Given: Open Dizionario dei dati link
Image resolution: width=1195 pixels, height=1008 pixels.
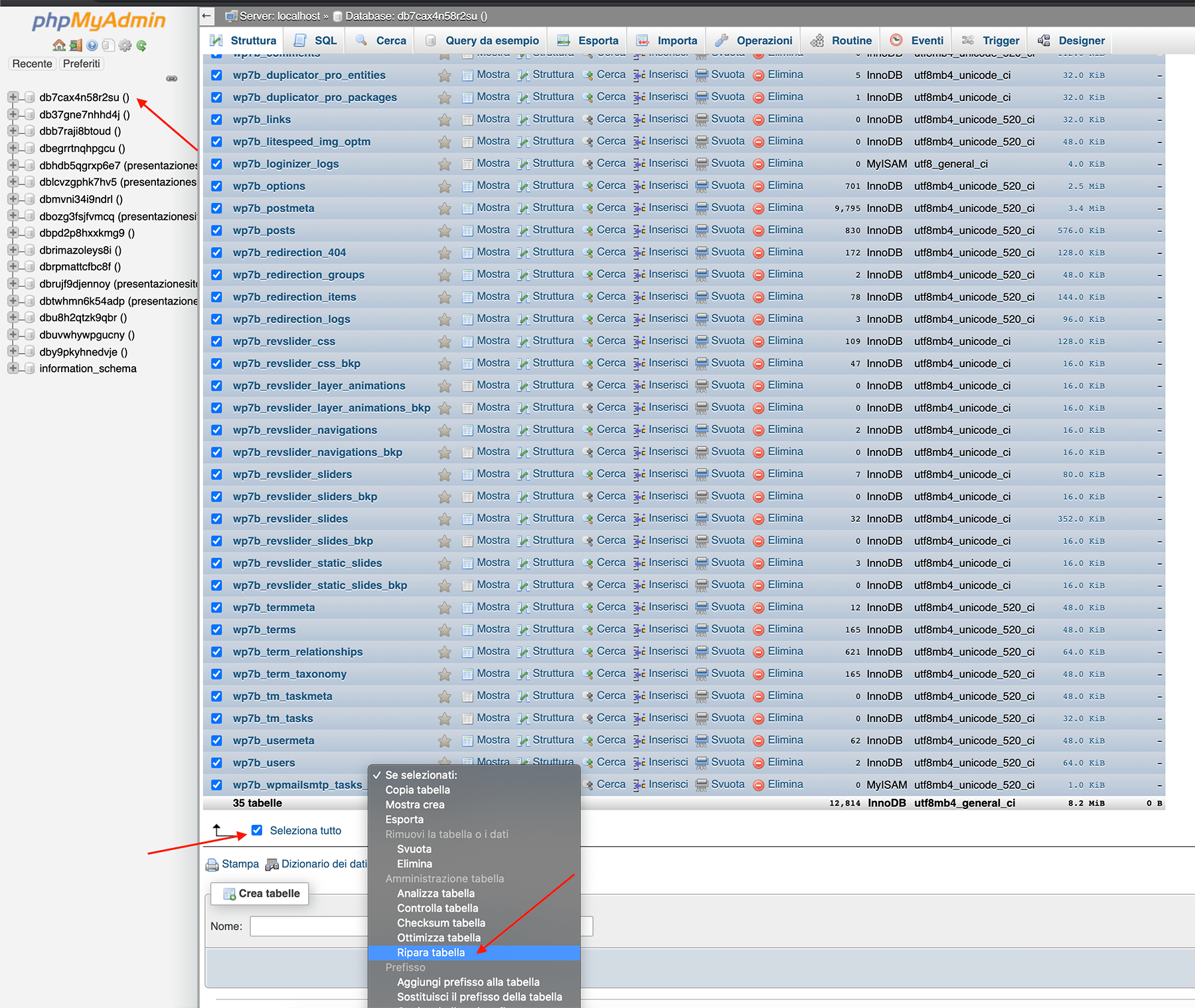Looking at the screenshot, I should [x=316, y=864].
